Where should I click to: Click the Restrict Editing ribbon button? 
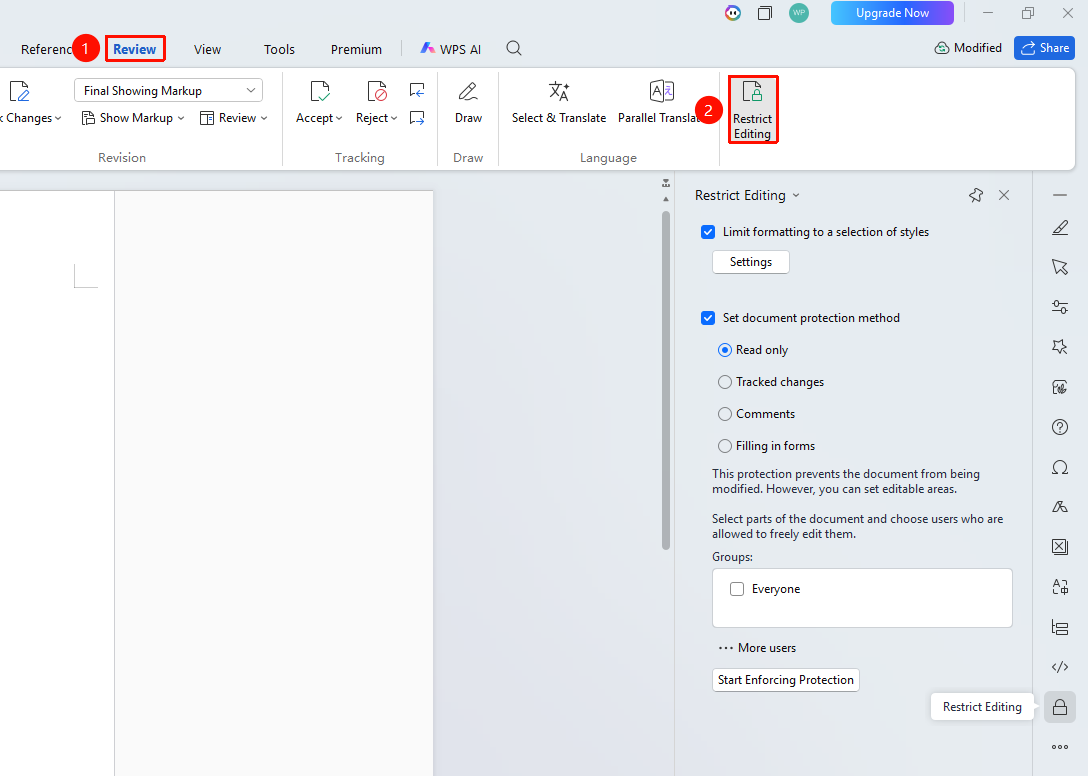tap(753, 110)
